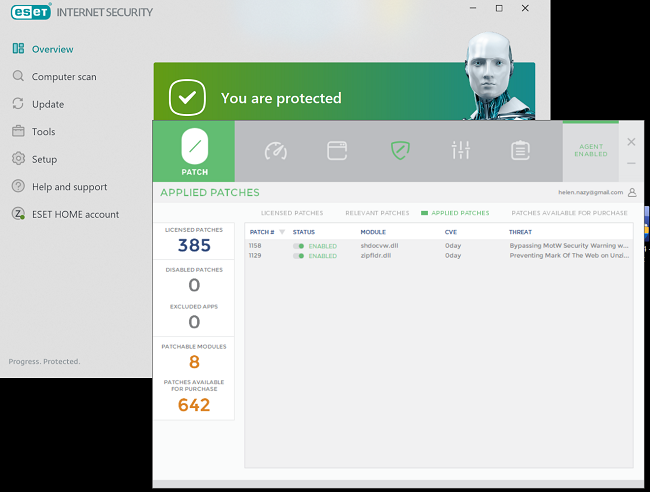Click the licensed patches count 385
This screenshot has width=650, height=492.
194,245
